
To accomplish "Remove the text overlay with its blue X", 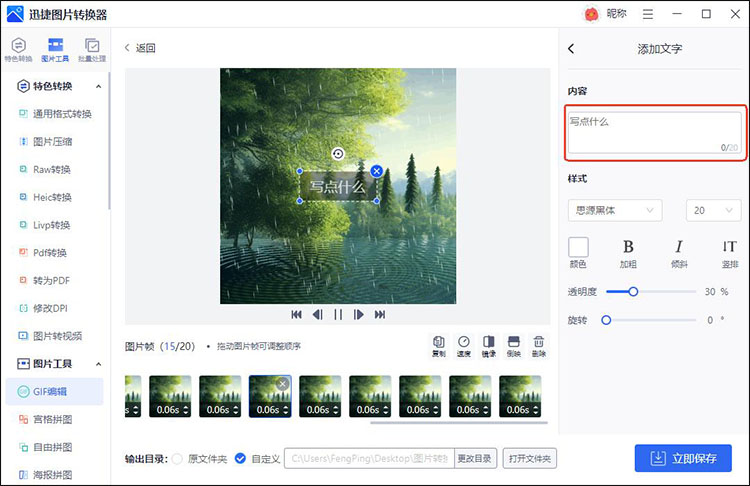I will point(377,171).
